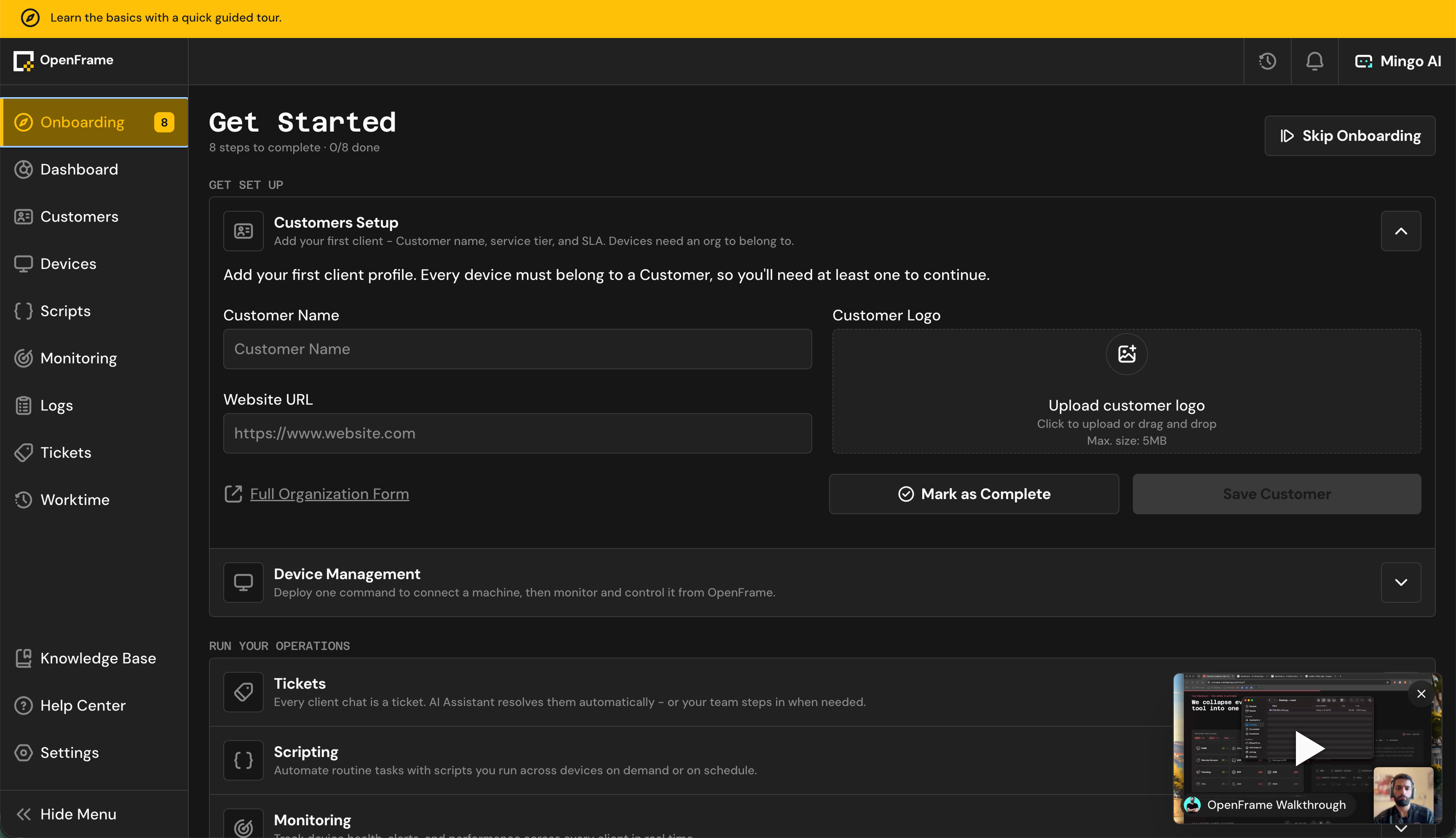Click the Skip Onboarding button
Viewport: 1456px width, 838px height.
click(1350, 136)
